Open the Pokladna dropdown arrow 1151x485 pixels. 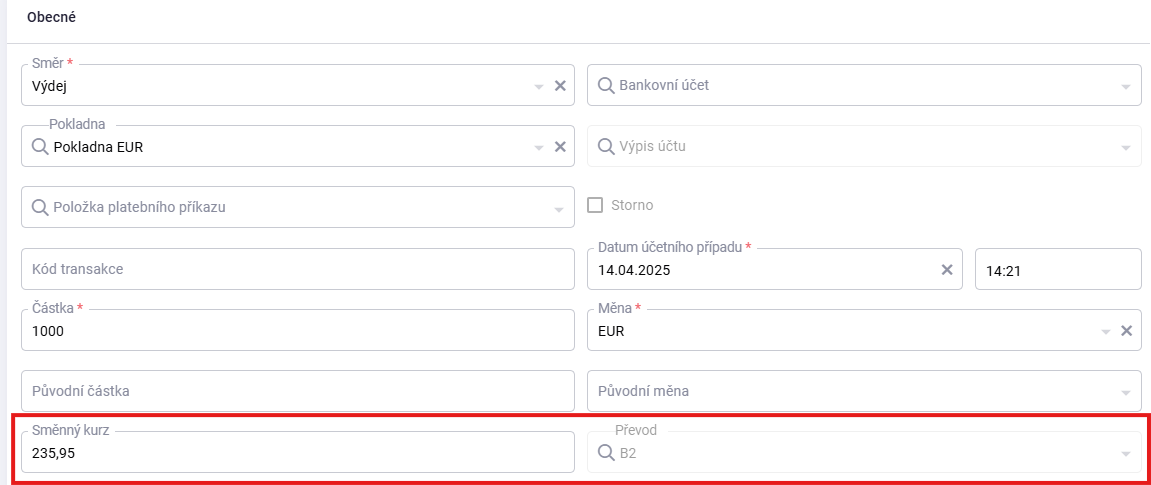tap(539, 147)
